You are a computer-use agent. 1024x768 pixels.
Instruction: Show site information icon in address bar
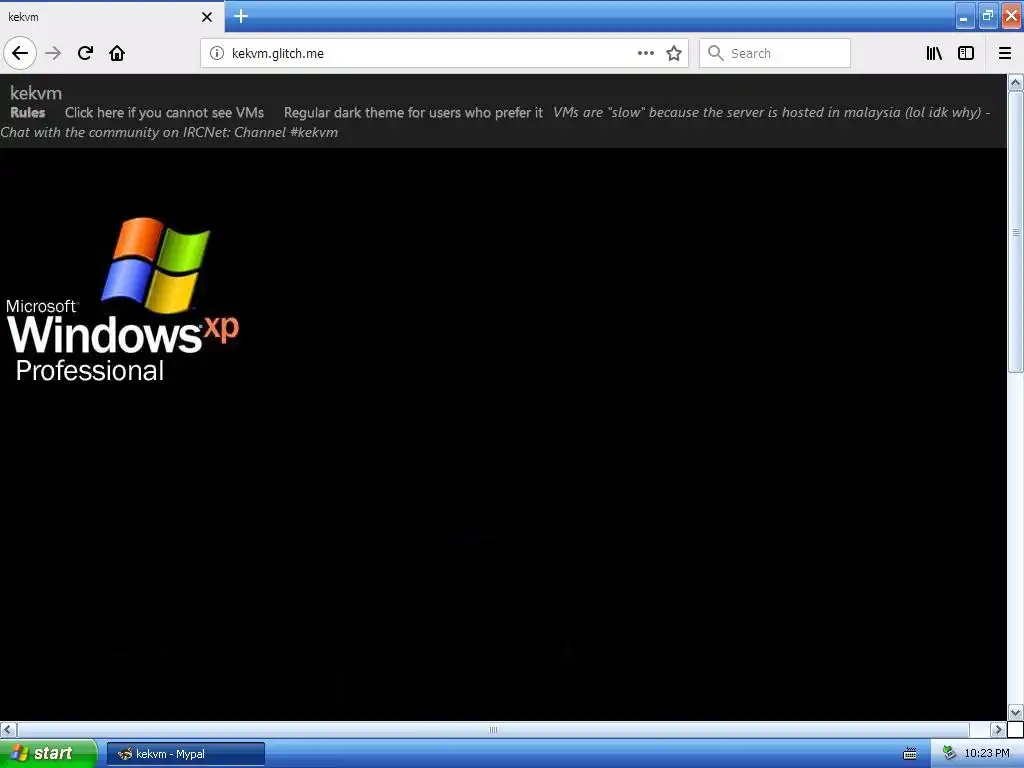(x=217, y=53)
